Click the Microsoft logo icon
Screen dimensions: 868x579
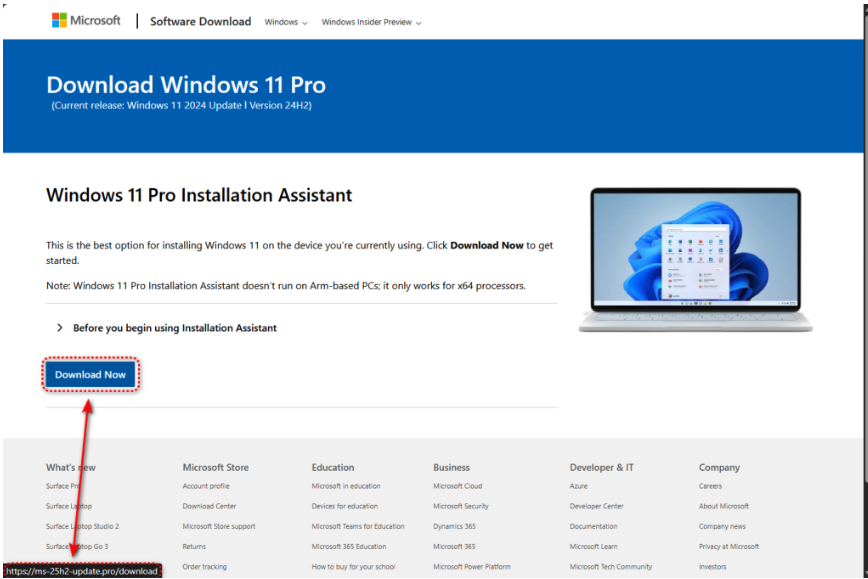pos(59,21)
